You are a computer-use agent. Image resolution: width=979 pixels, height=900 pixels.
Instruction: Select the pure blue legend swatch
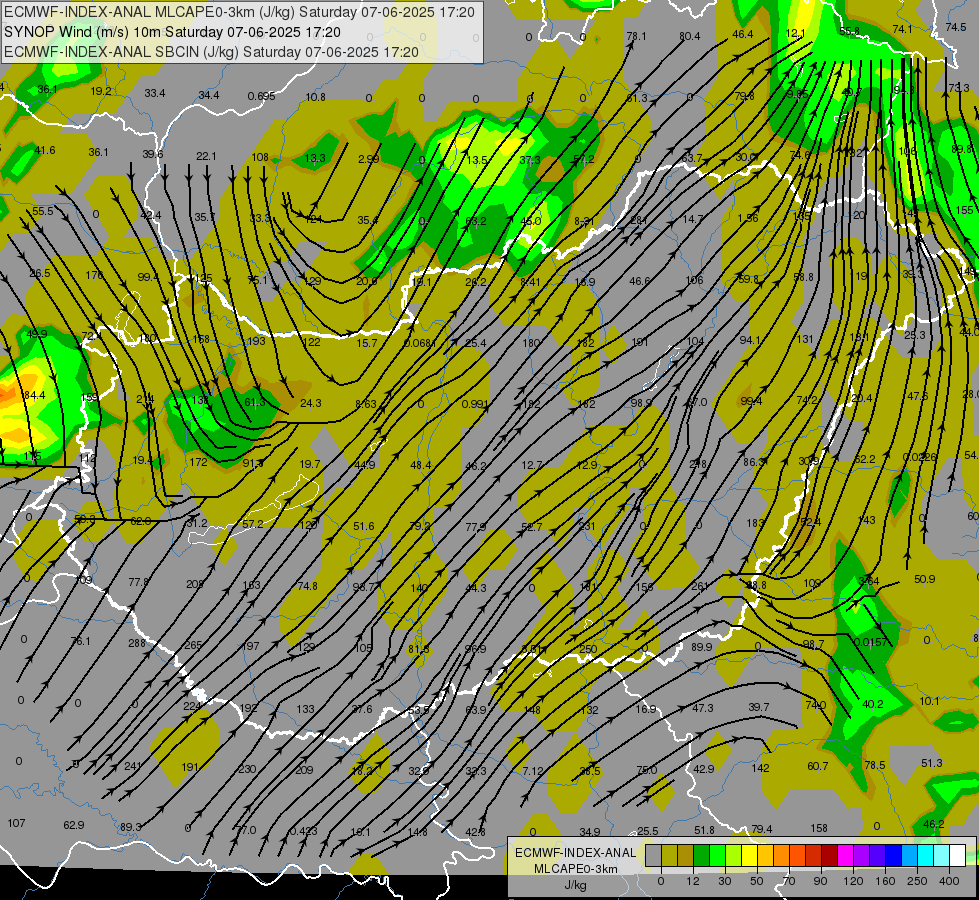click(x=893, y=855)
